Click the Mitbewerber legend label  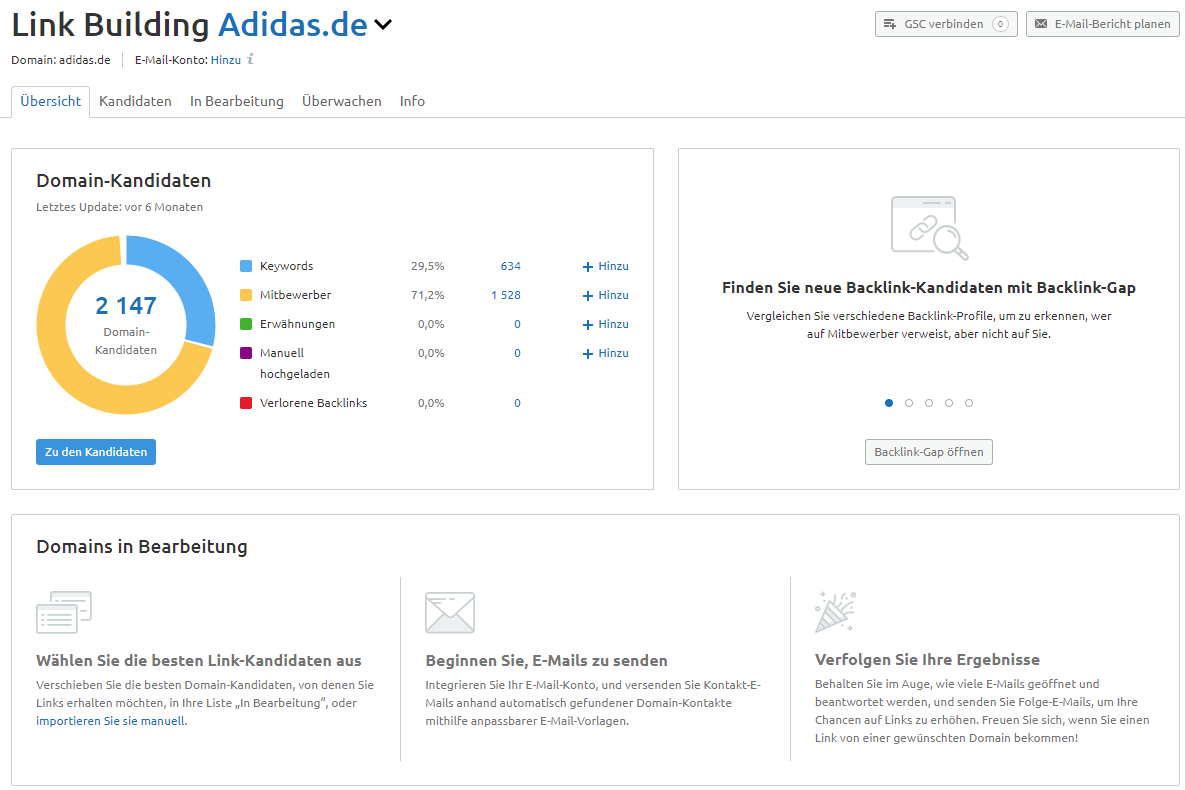pos(295,295)
